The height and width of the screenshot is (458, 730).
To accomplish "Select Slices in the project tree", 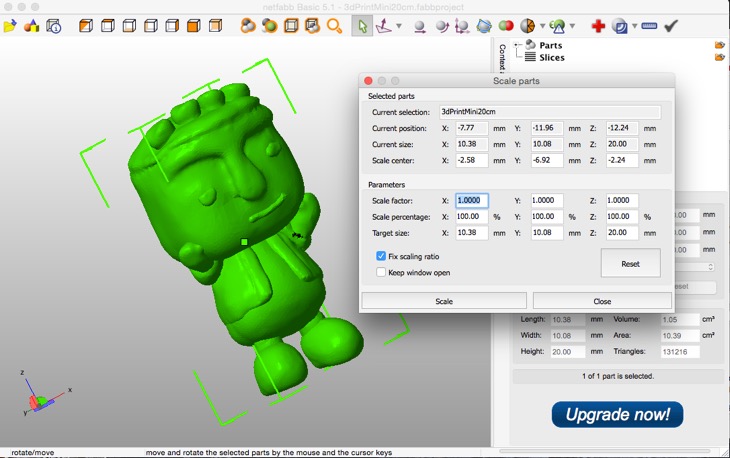I will (551, 58).
